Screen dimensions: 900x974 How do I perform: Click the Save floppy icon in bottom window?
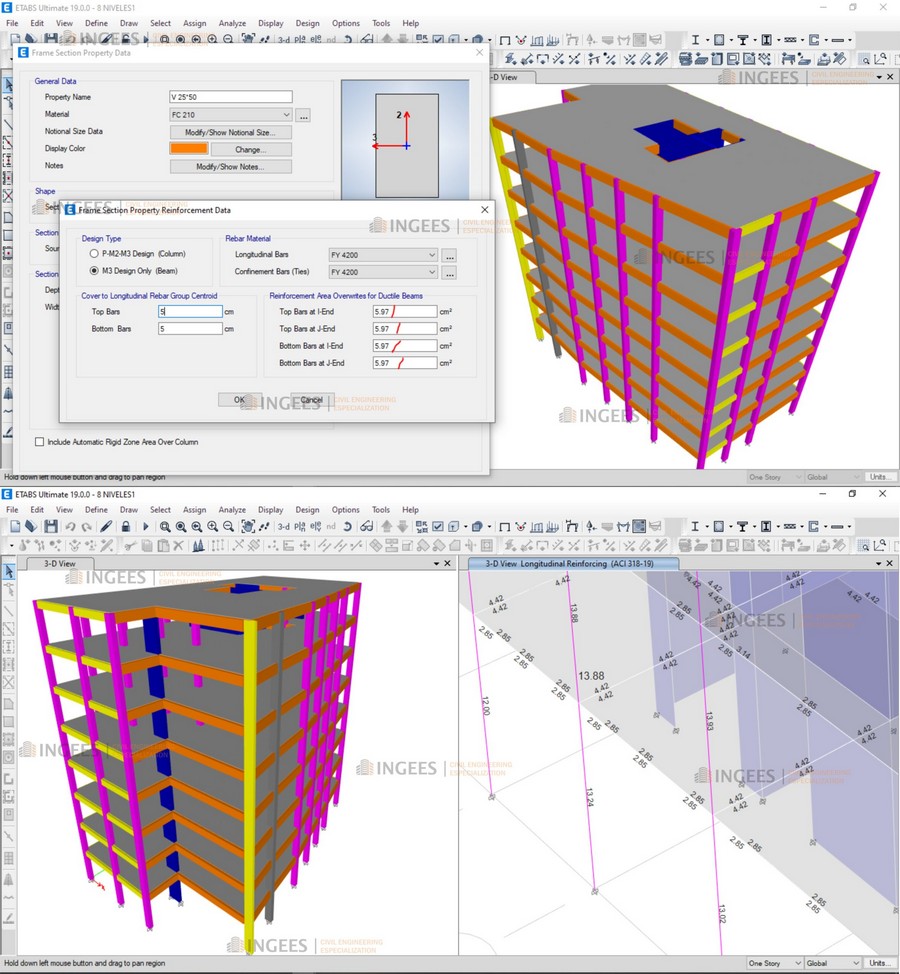51,527
